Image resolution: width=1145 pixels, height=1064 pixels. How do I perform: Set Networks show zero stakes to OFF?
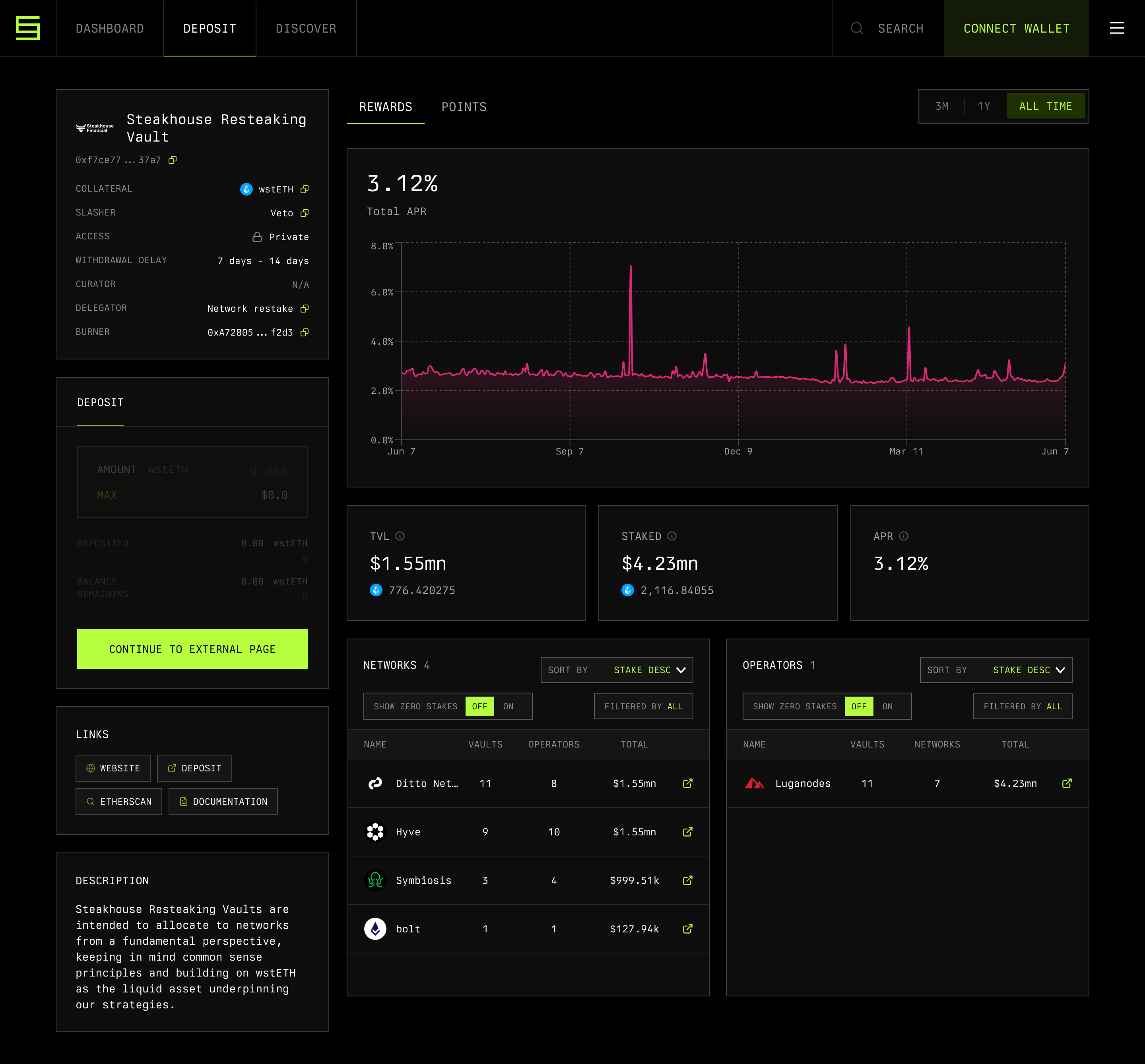click(x=479, y=707)
